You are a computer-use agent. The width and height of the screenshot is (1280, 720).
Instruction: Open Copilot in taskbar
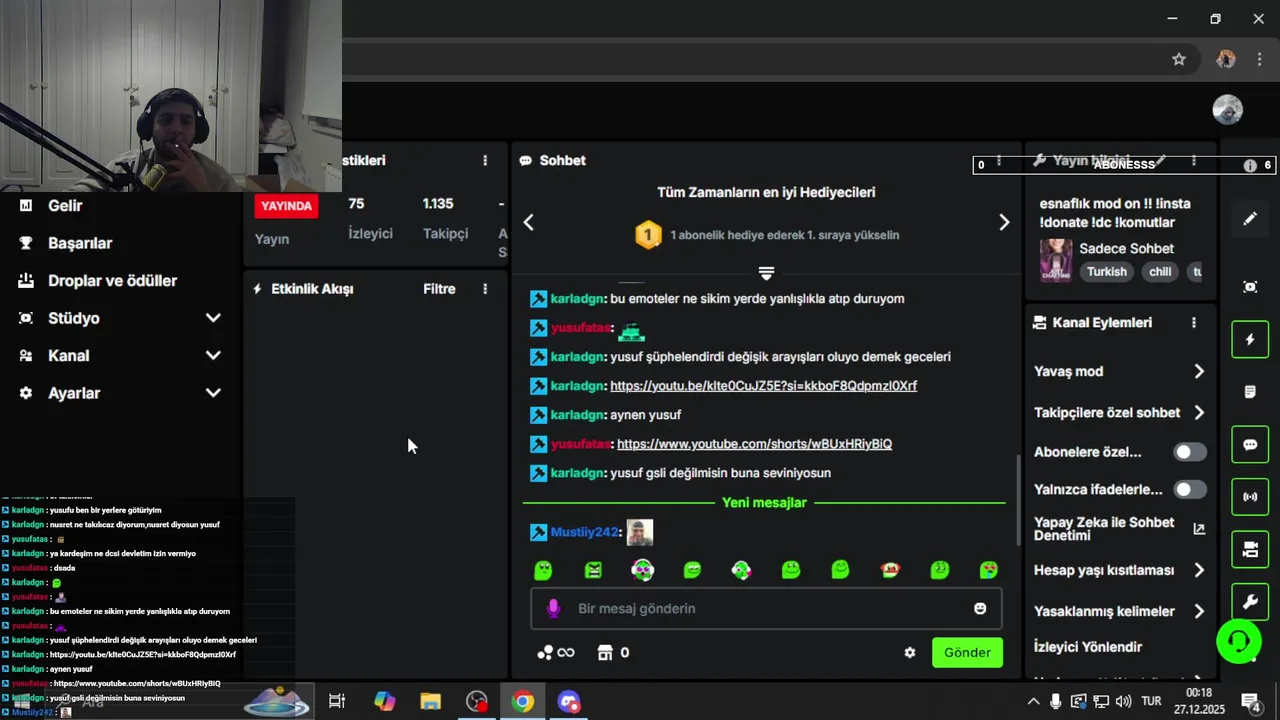tap(384, 702)
